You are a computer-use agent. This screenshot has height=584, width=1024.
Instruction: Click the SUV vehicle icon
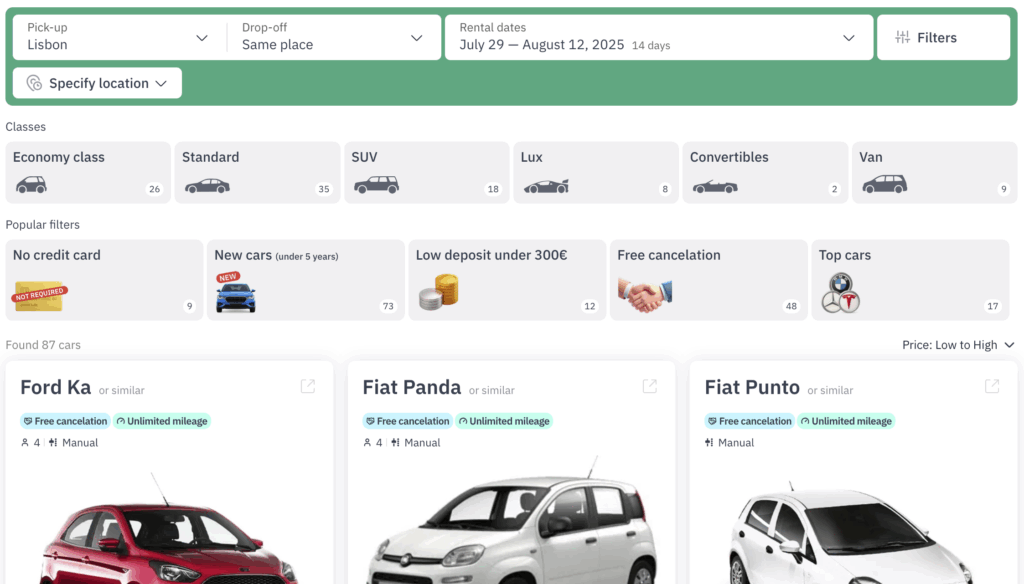(x=376, y=185)
